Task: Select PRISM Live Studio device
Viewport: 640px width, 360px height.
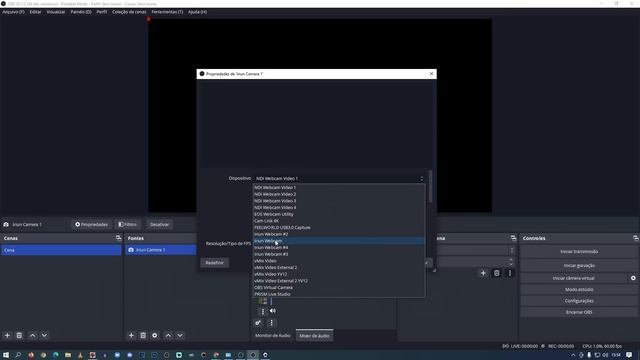Action: (x=339, y=294)
